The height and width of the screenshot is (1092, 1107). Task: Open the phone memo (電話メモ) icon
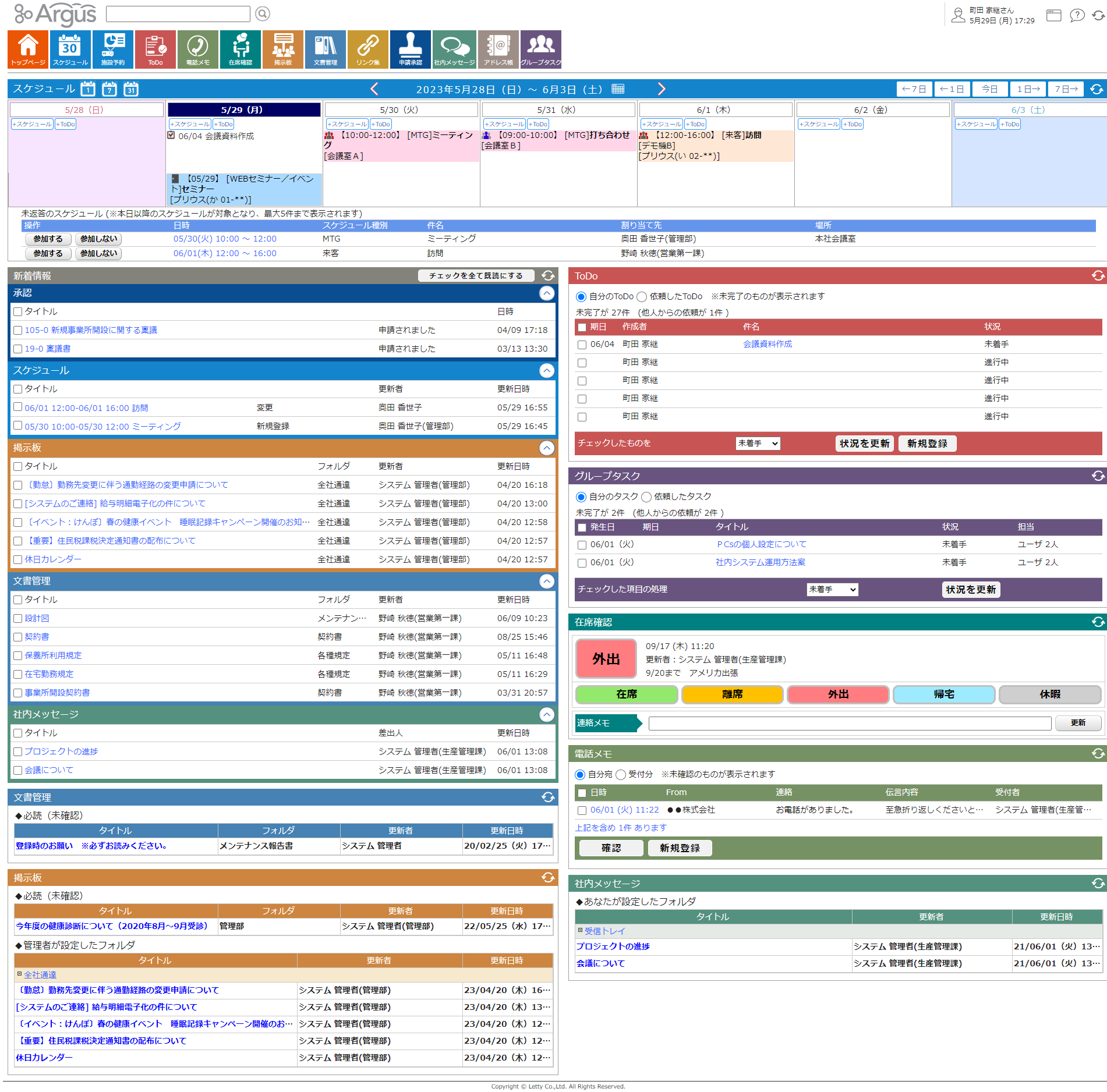197,49
